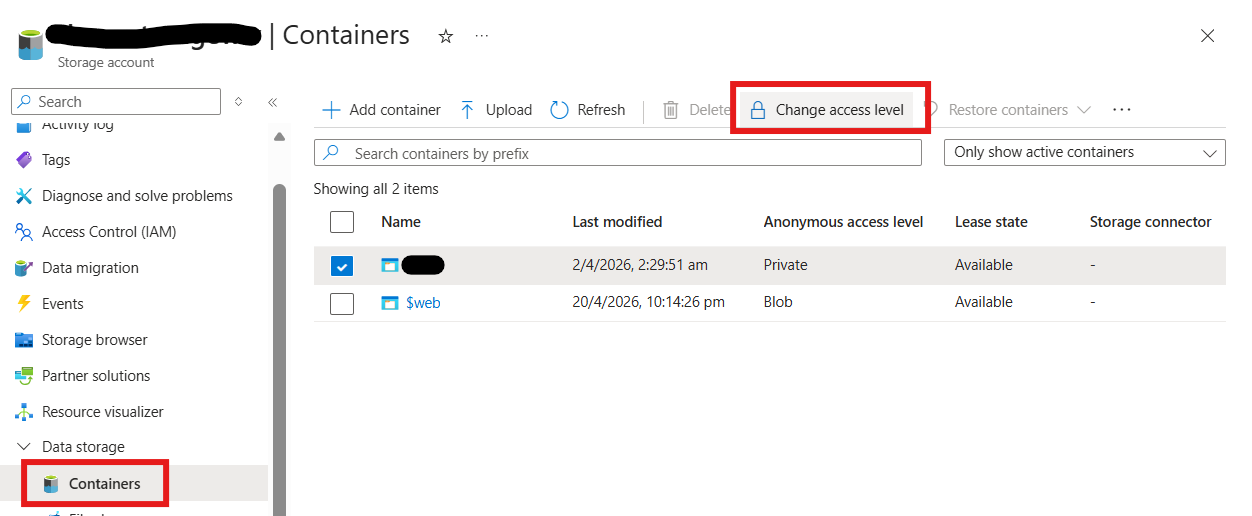Uncheck the selected Private container checkbox

(342, 266)
